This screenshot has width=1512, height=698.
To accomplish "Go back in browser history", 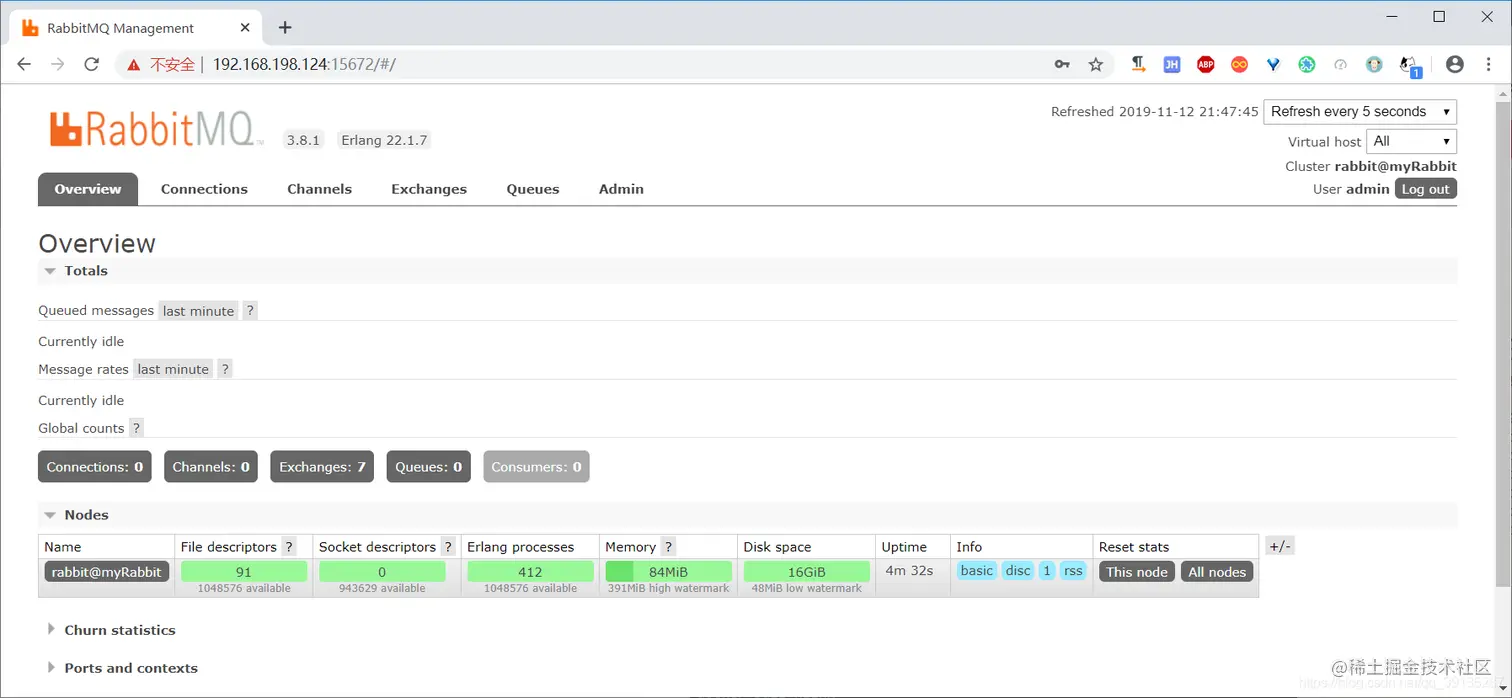I will [x=24, y=64].
